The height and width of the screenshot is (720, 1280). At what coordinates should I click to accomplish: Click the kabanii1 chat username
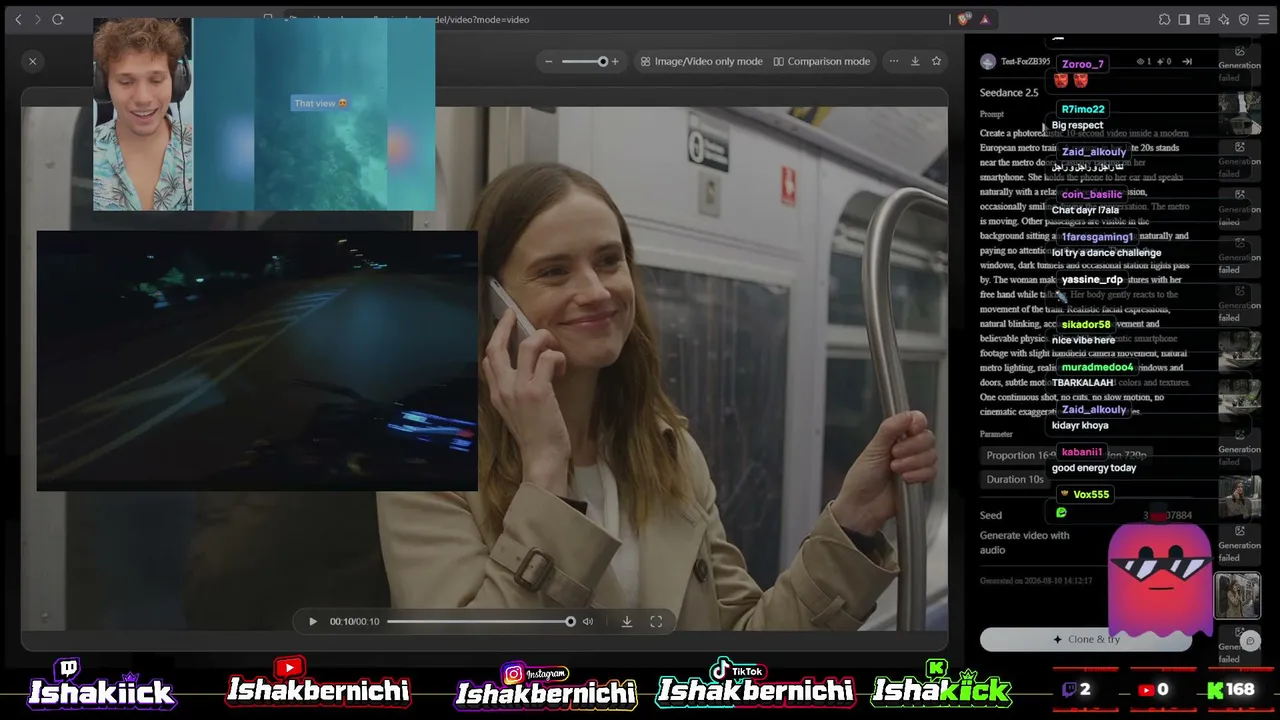pyautogui.click(x=1082, y=452)
